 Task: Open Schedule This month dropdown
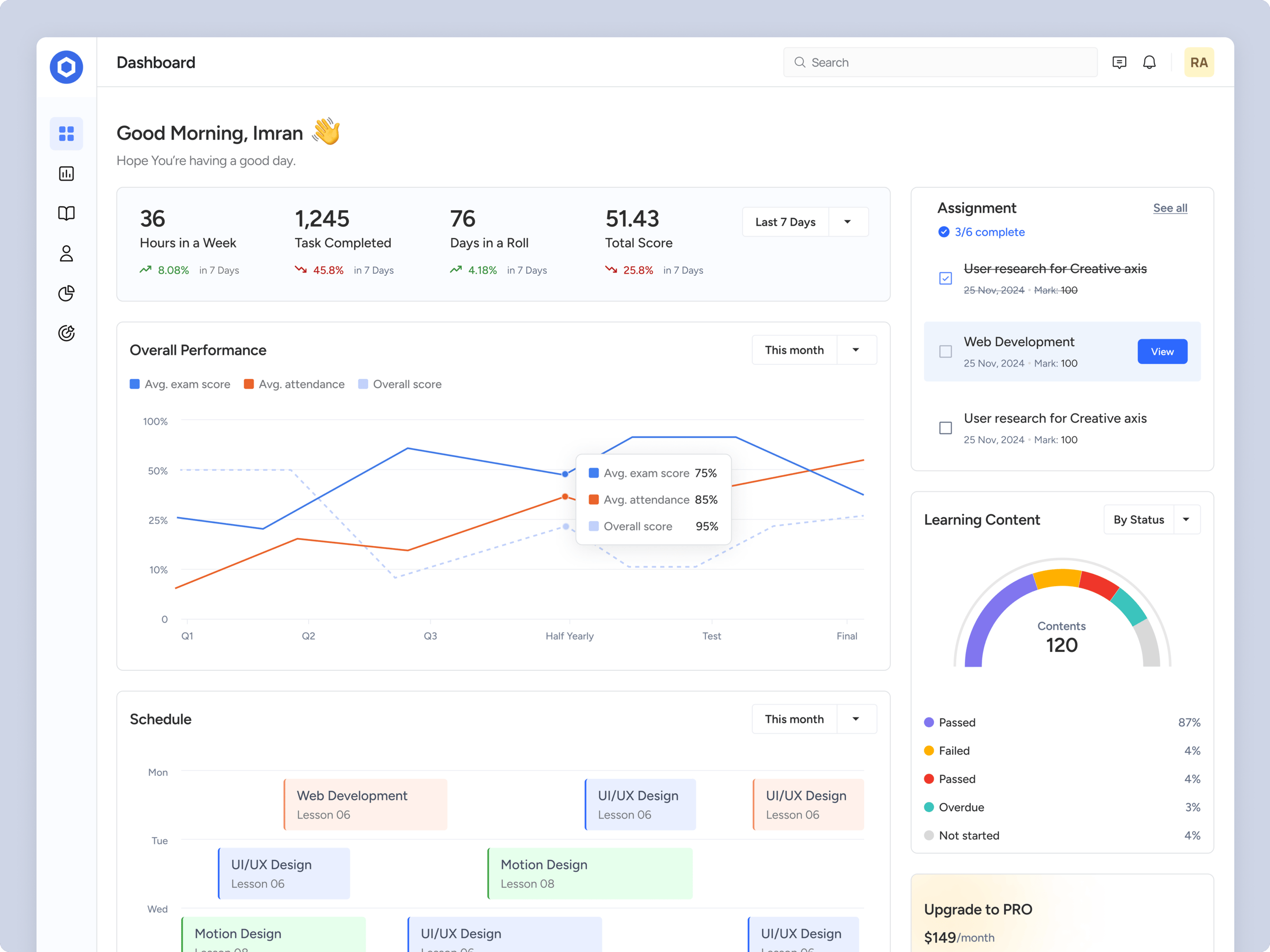(x=814, y=719)
